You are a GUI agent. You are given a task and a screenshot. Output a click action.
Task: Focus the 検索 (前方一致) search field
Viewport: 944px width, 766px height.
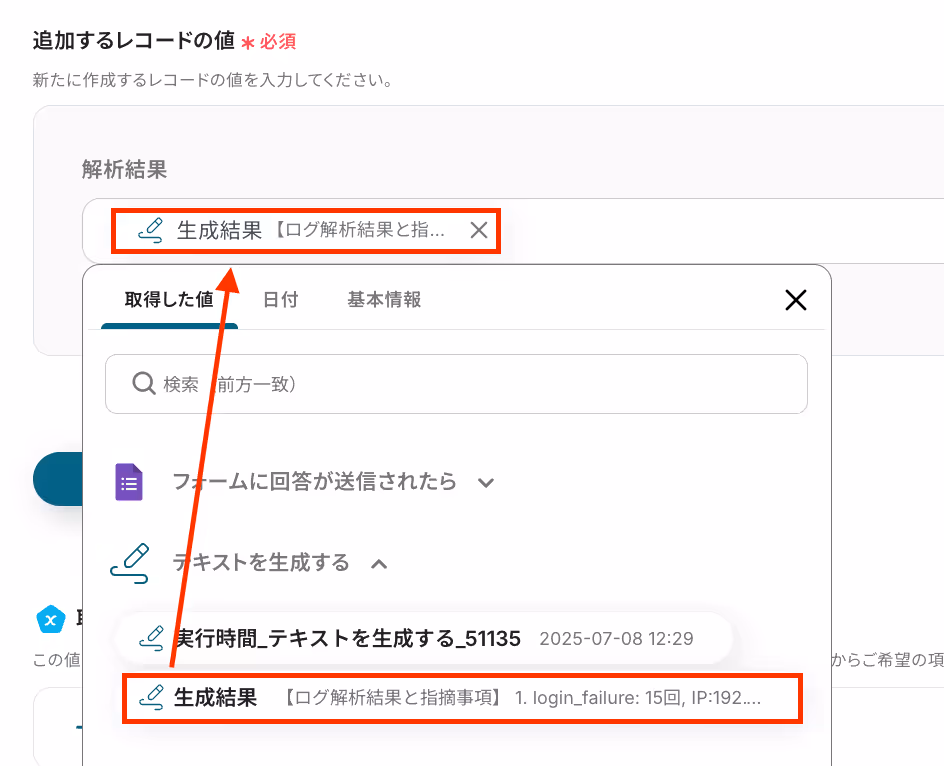pyautogui.click(x=456, y=384)
